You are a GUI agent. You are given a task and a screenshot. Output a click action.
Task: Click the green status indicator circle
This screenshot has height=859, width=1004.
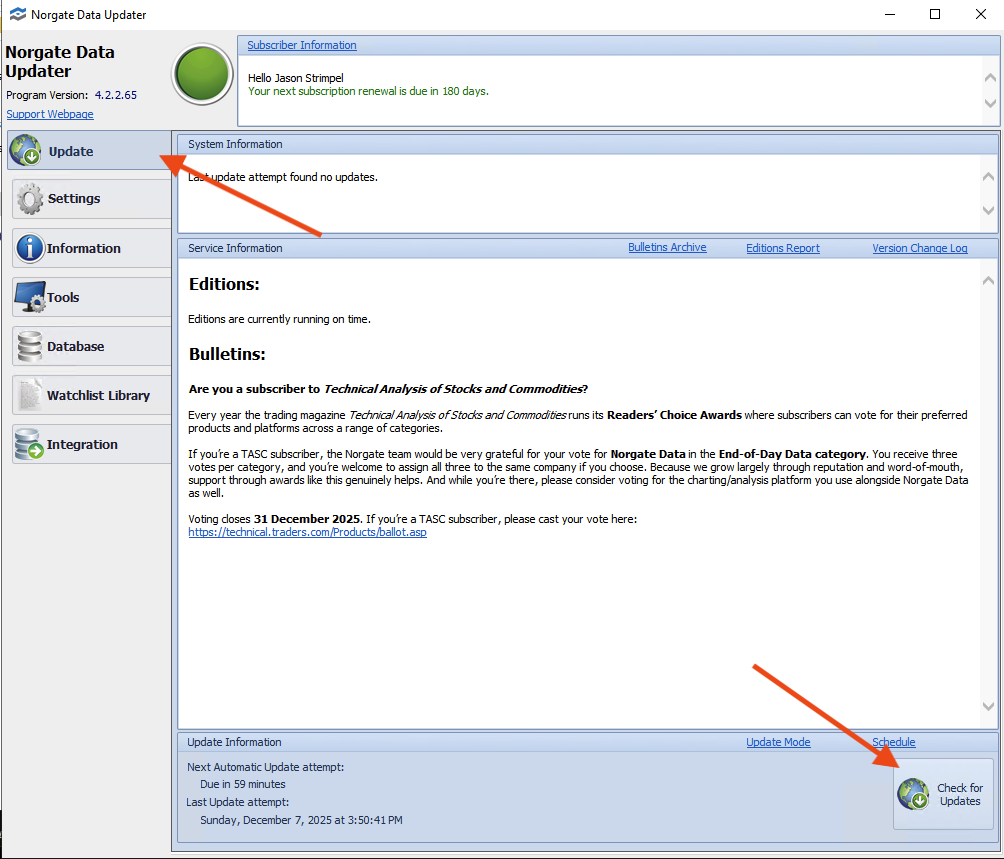(x=202, y=74)
